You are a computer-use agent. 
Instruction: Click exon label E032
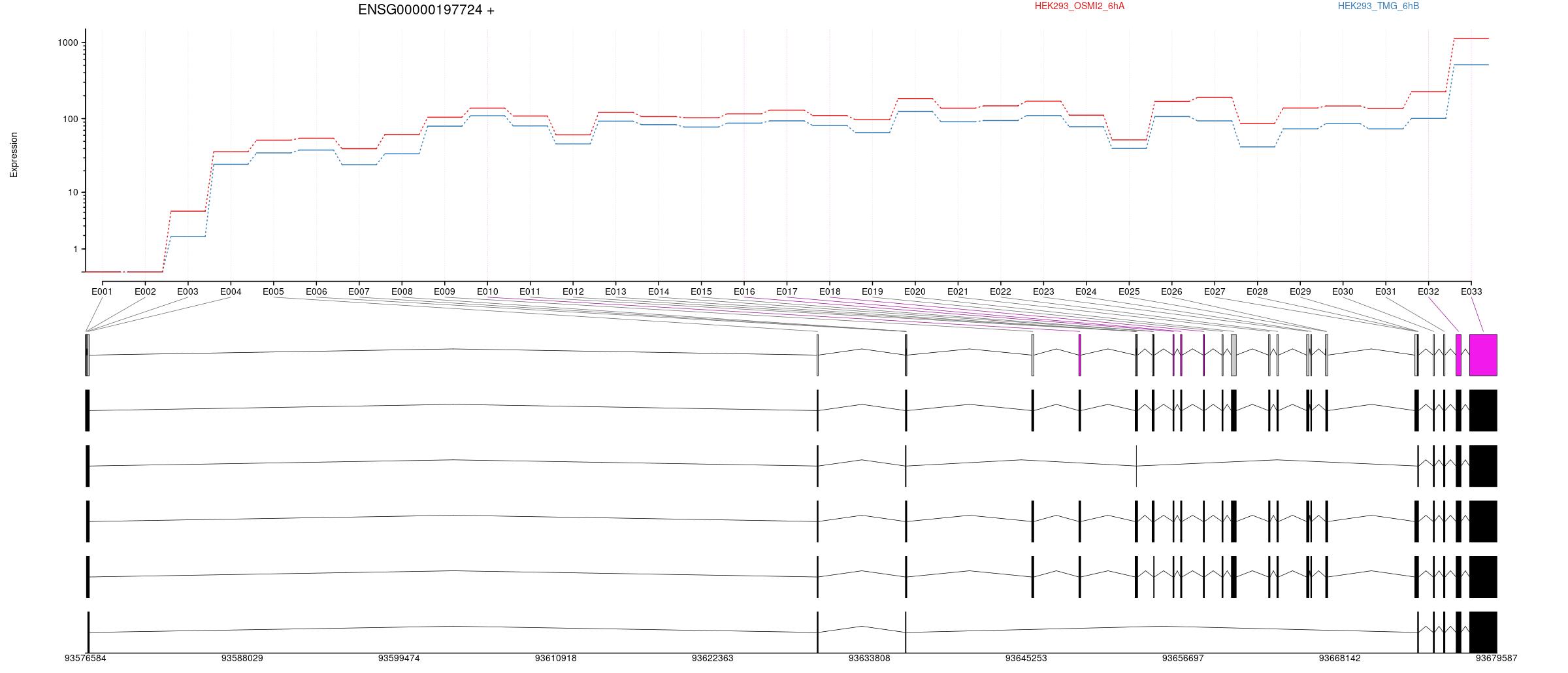click(1428, 291)
